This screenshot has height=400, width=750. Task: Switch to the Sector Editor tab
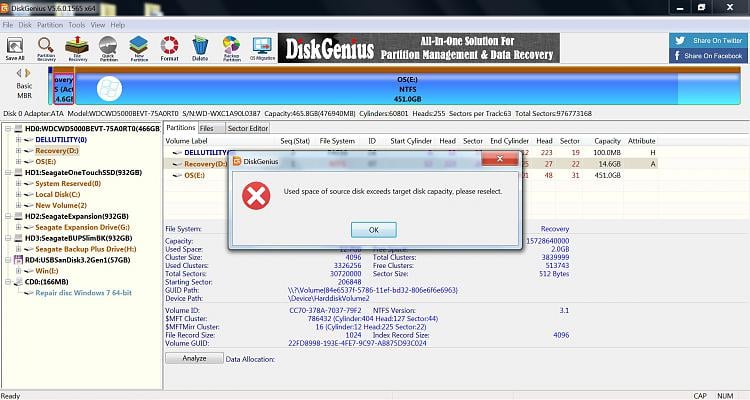[248, 128]
